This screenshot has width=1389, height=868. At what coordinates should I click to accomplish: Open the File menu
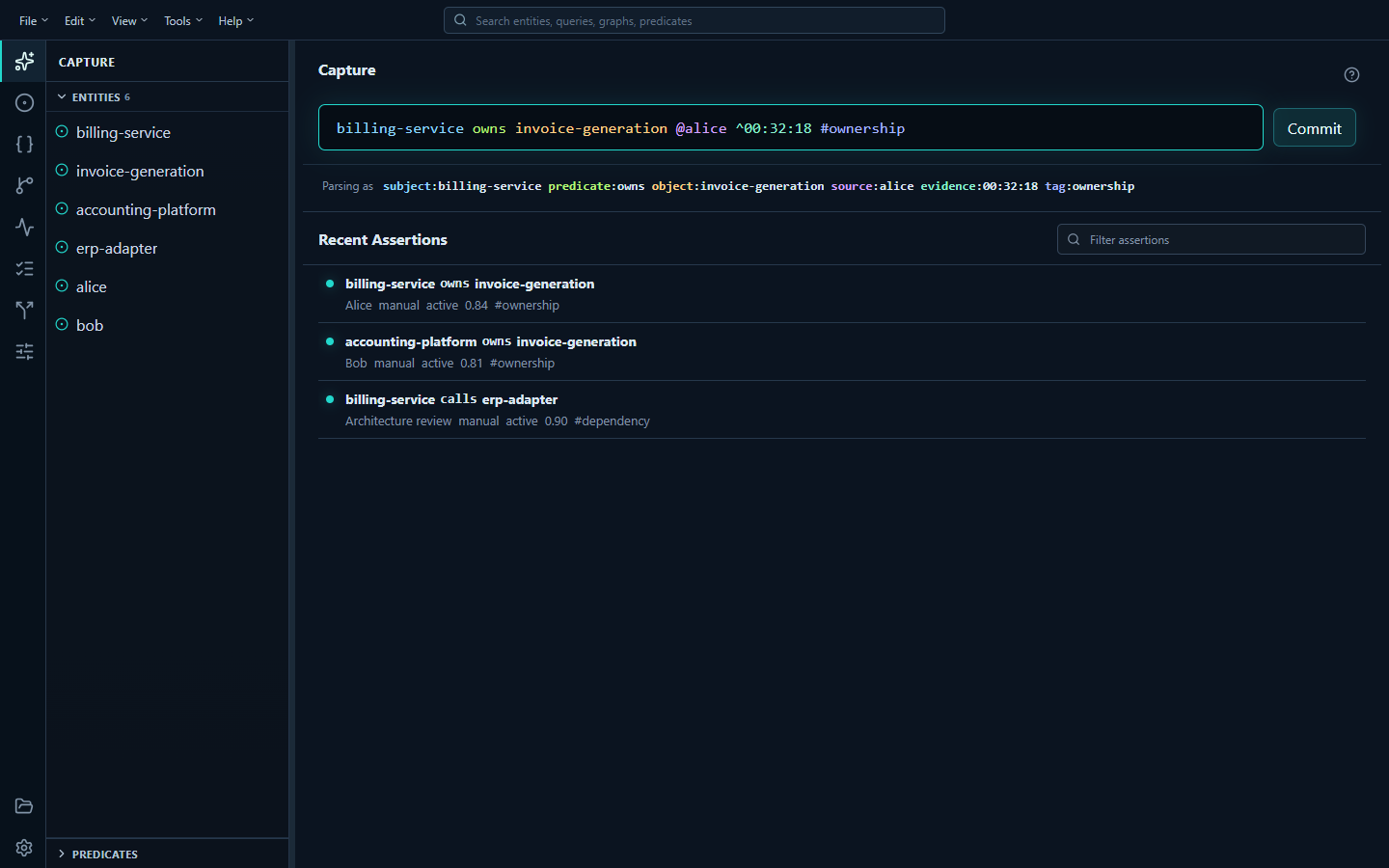pyautogui.click(x=34, y=20)
